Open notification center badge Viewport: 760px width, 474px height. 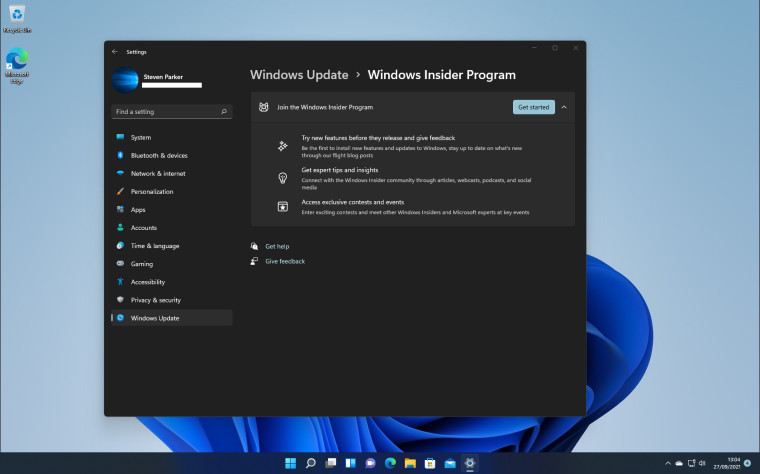747,463
